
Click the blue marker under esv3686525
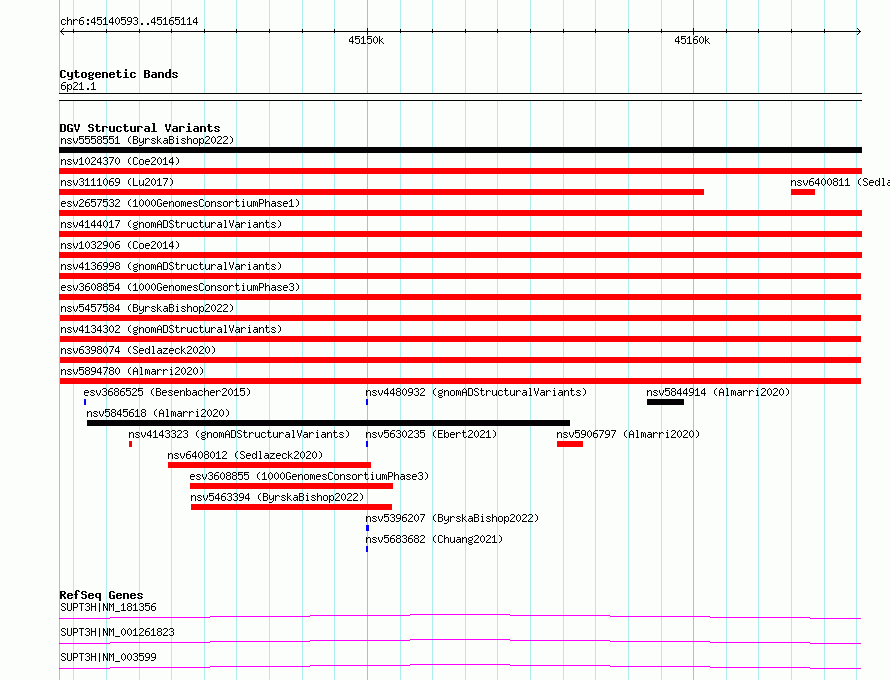click(x=85, y=402)
